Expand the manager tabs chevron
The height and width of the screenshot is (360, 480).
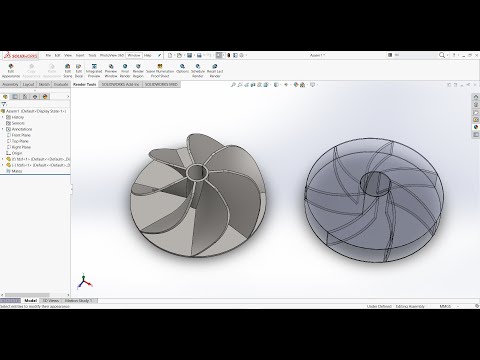[68, 97]
